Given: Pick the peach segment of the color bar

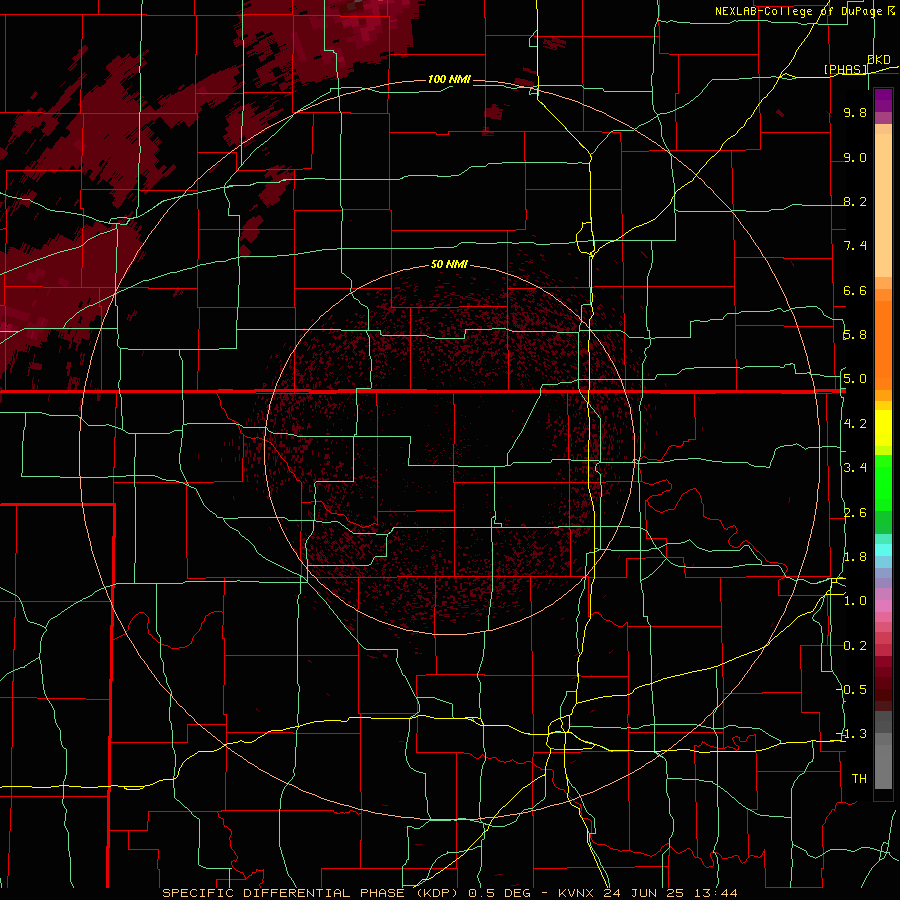Looking at the screenshot, I should [x=883, y=207].
